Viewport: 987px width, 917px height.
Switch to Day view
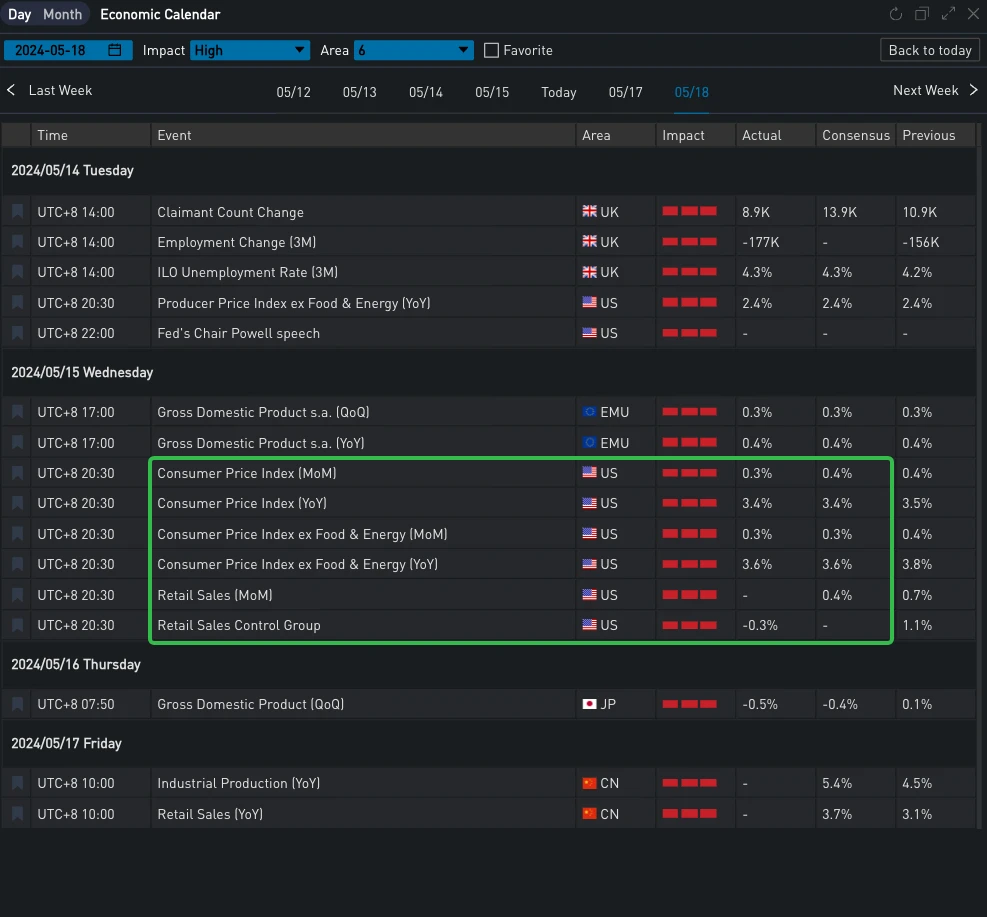tap(20, 15)
